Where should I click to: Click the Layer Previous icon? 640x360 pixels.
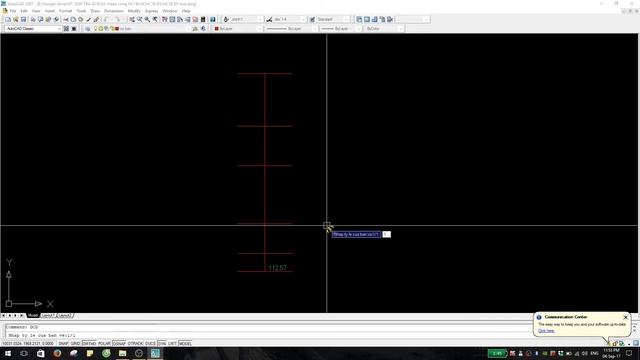[203, 29]
